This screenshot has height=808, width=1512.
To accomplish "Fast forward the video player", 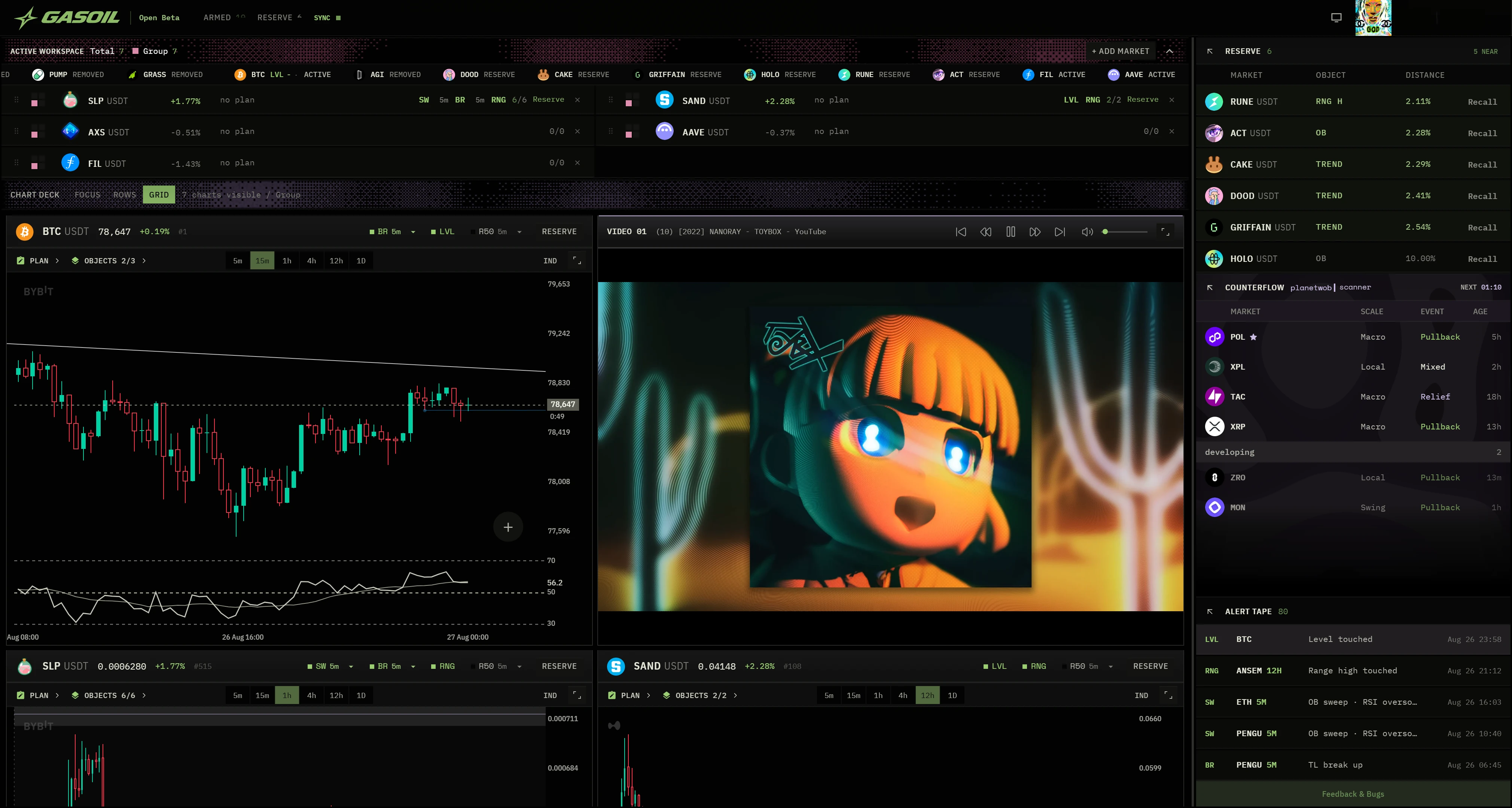I will (x=1035, y=232).
